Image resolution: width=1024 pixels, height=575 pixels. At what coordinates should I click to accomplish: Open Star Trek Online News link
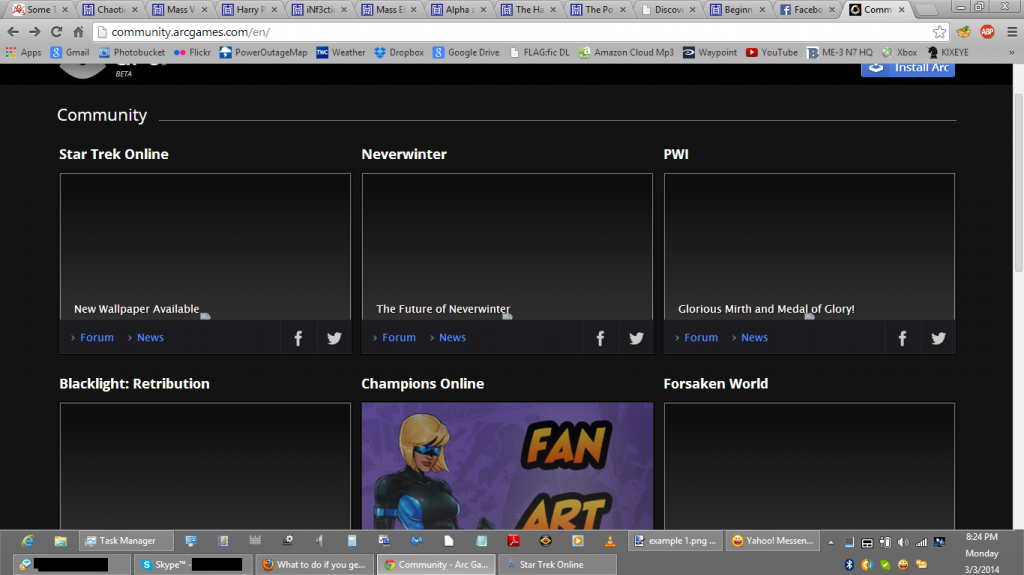tap(150, 337)
